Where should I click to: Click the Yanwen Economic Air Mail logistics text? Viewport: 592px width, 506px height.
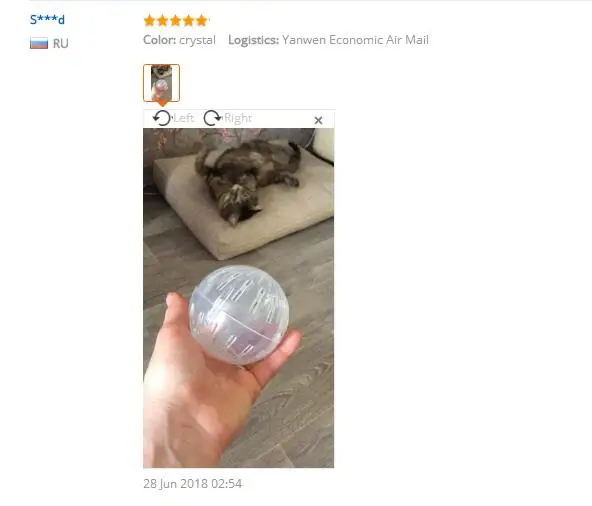pyautogui.click(x=355, y=40)
